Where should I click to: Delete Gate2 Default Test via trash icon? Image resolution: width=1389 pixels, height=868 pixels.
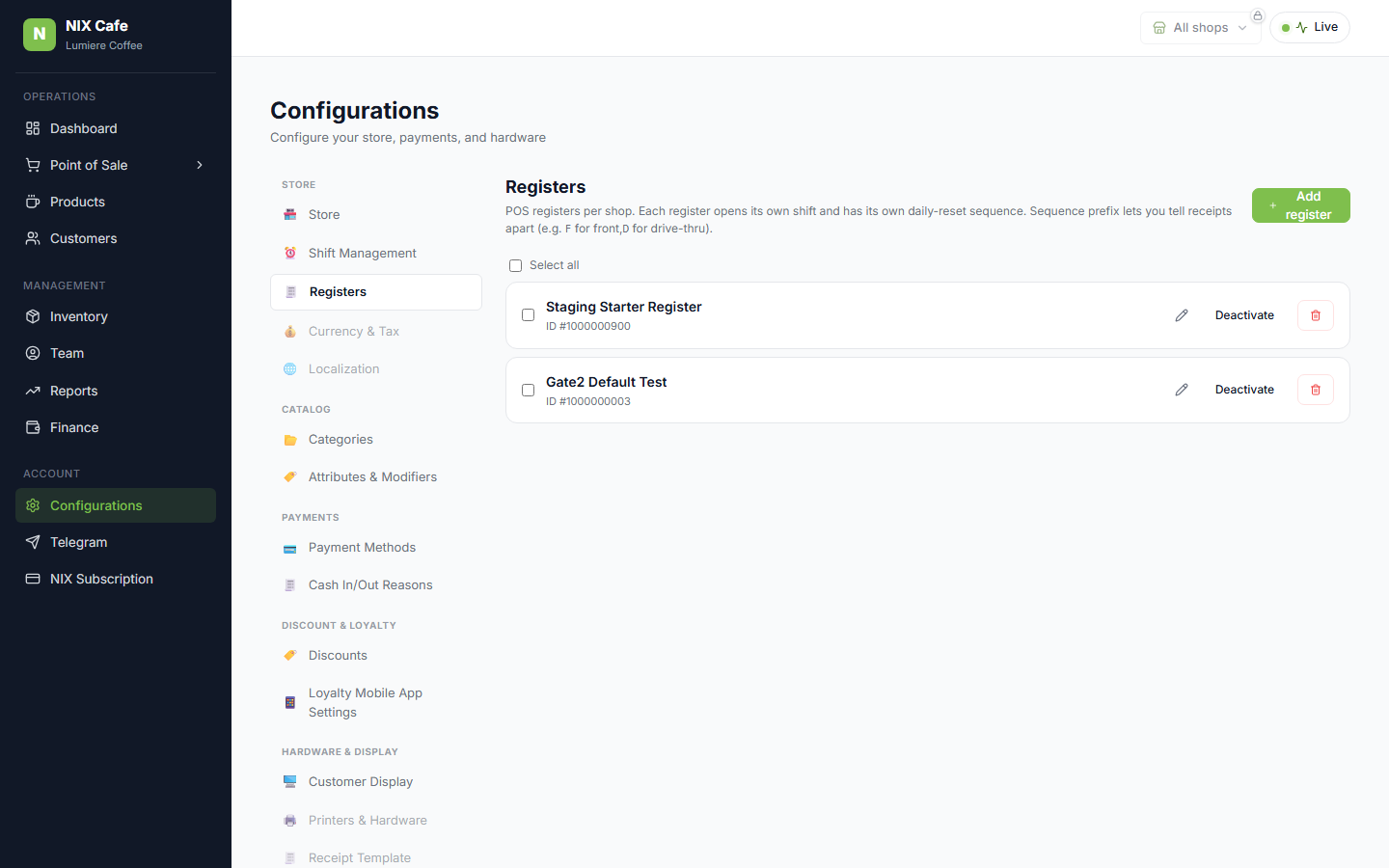pos(1316,390)
